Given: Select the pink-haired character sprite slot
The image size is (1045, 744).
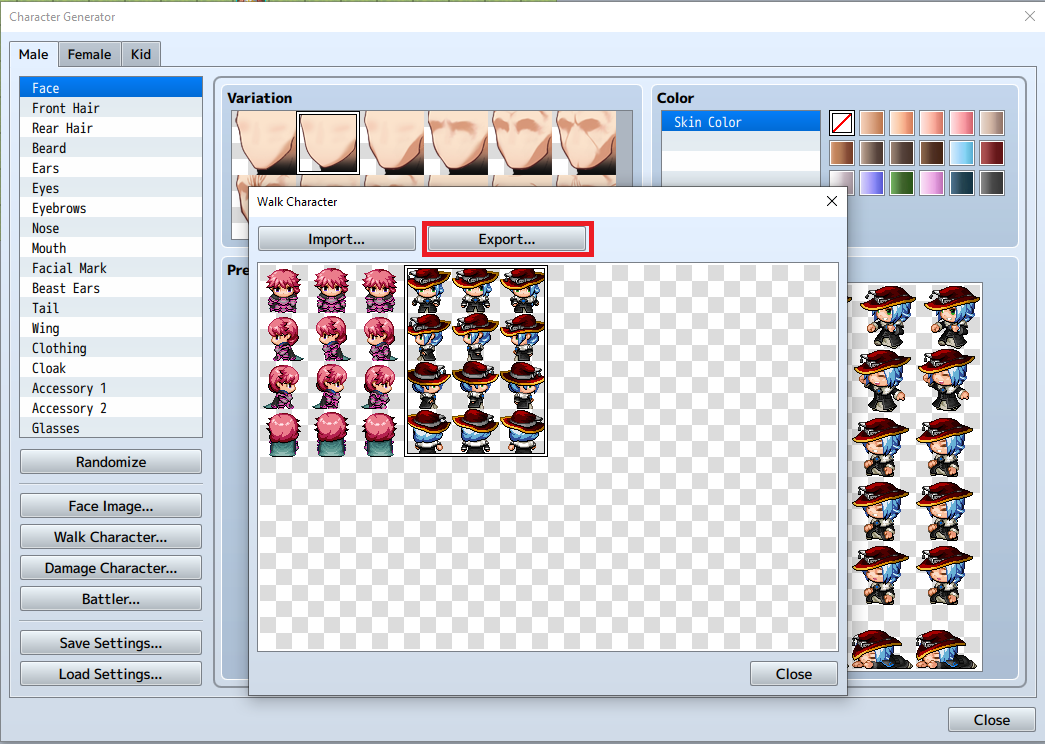Looking at the screenshot, I should [331, 361].
